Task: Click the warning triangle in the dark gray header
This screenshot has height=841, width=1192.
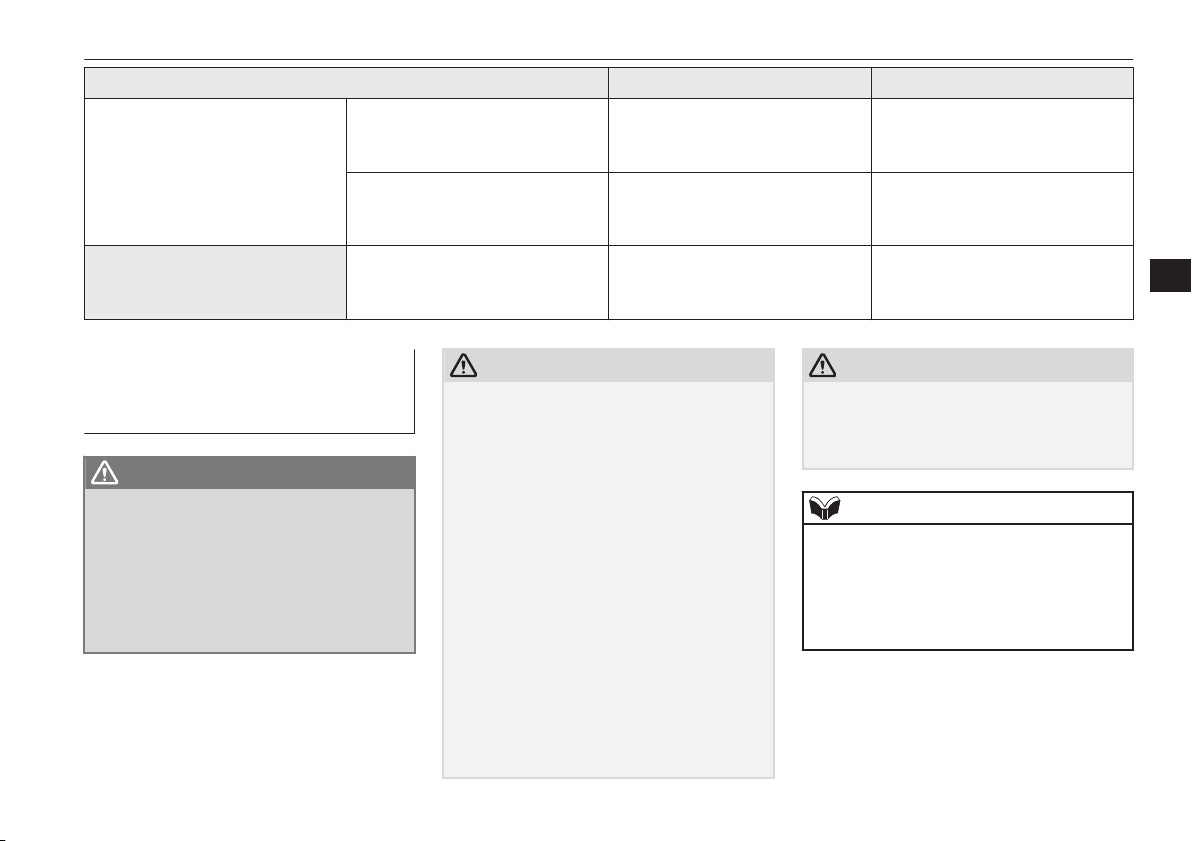Action: [x=104, y=473]
